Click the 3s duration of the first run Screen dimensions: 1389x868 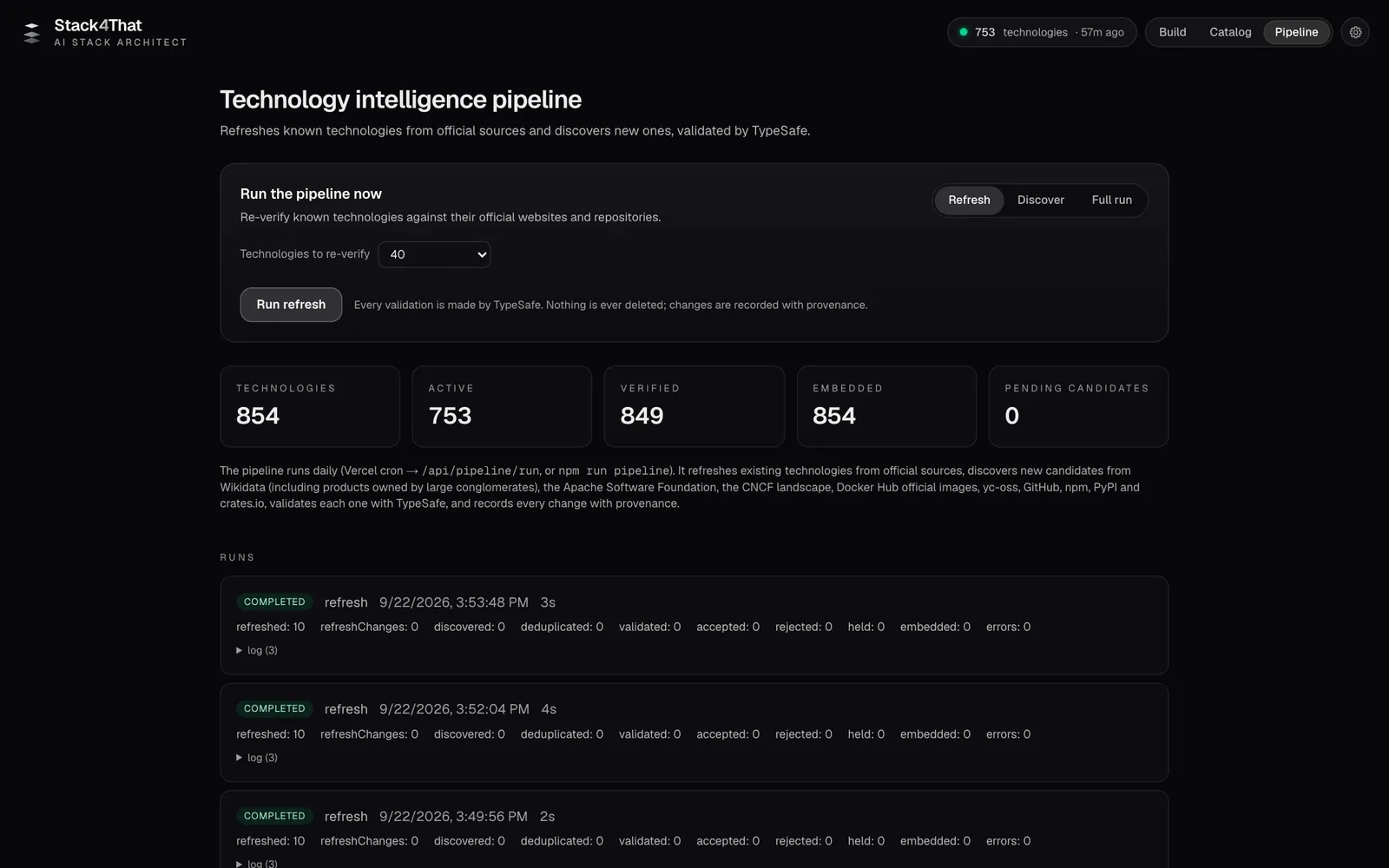548,602
